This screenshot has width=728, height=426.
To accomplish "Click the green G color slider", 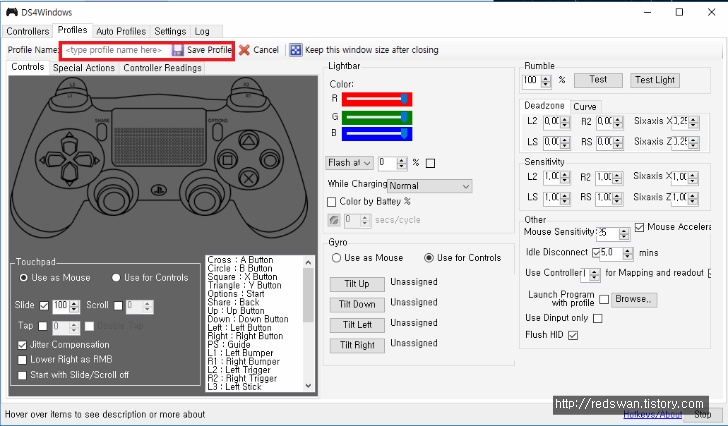I will coord(377,117).
